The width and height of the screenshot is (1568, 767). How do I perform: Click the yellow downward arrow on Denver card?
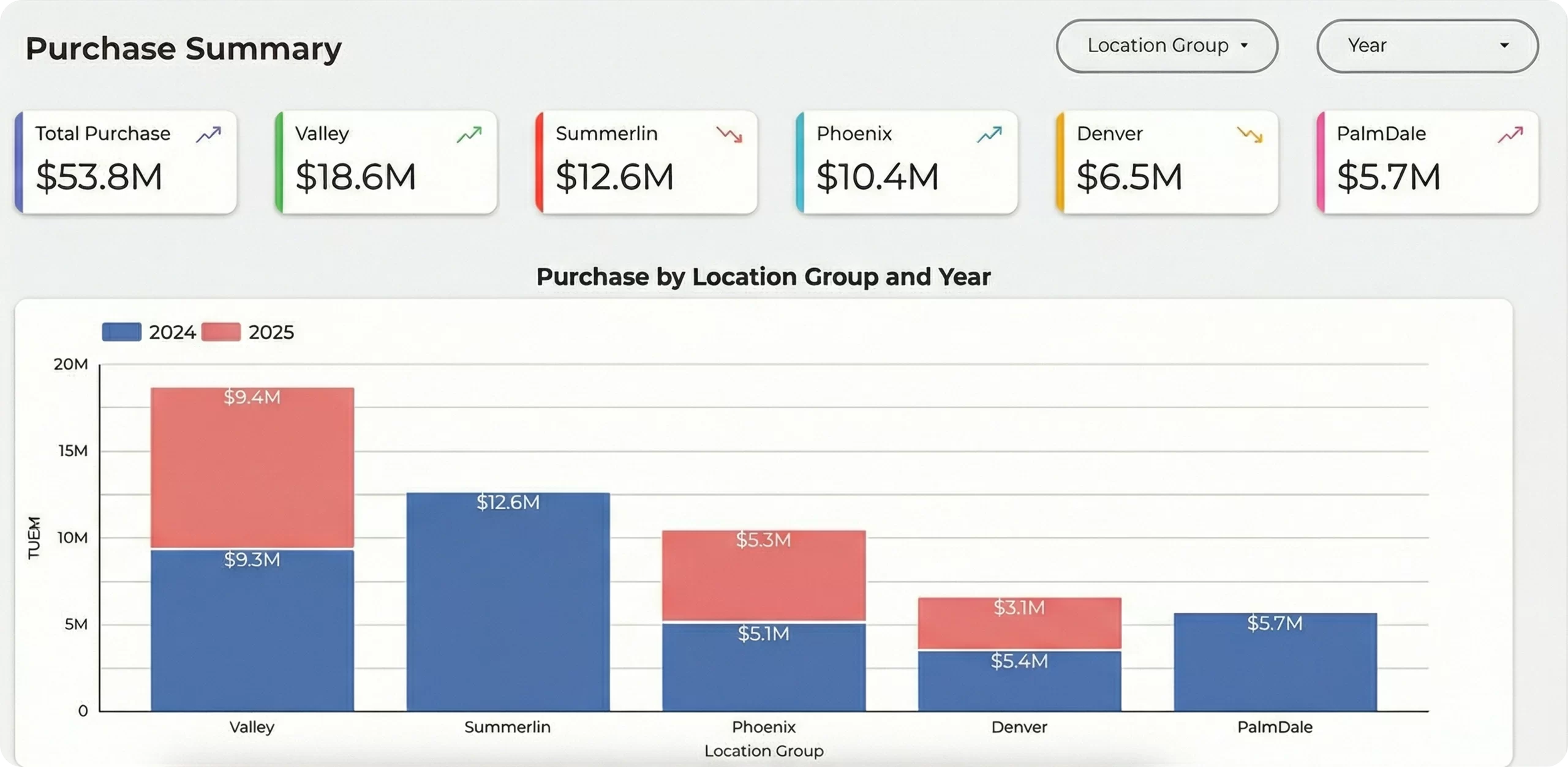click(1249, 133)
